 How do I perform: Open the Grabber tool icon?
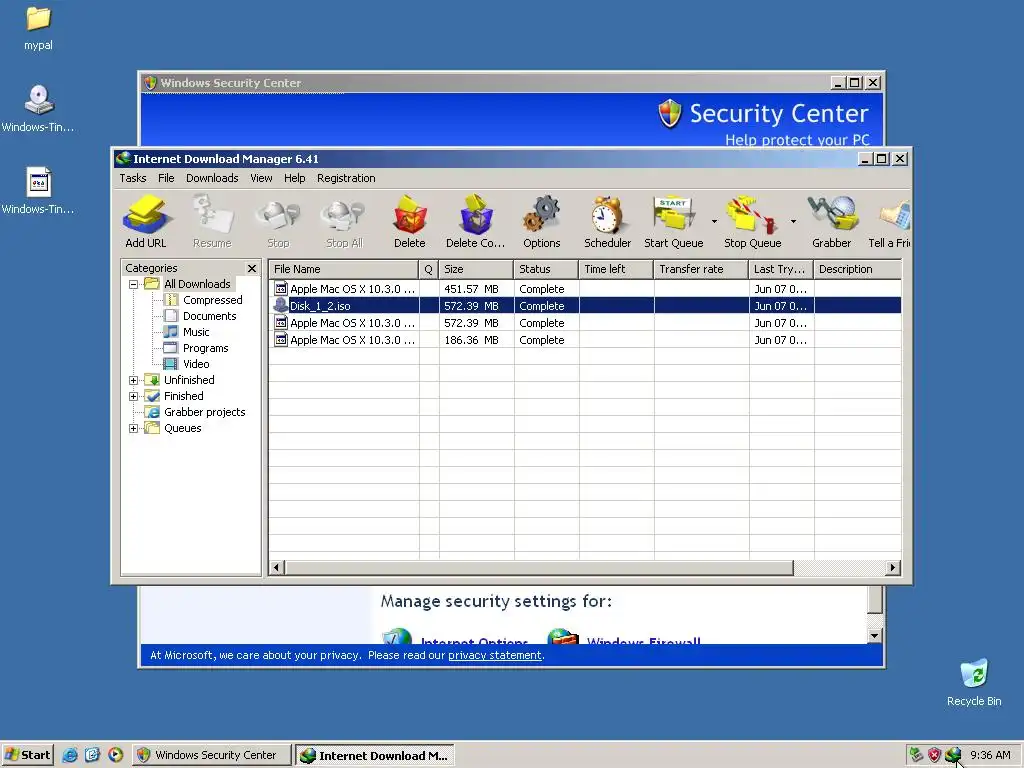pos(831,221)
